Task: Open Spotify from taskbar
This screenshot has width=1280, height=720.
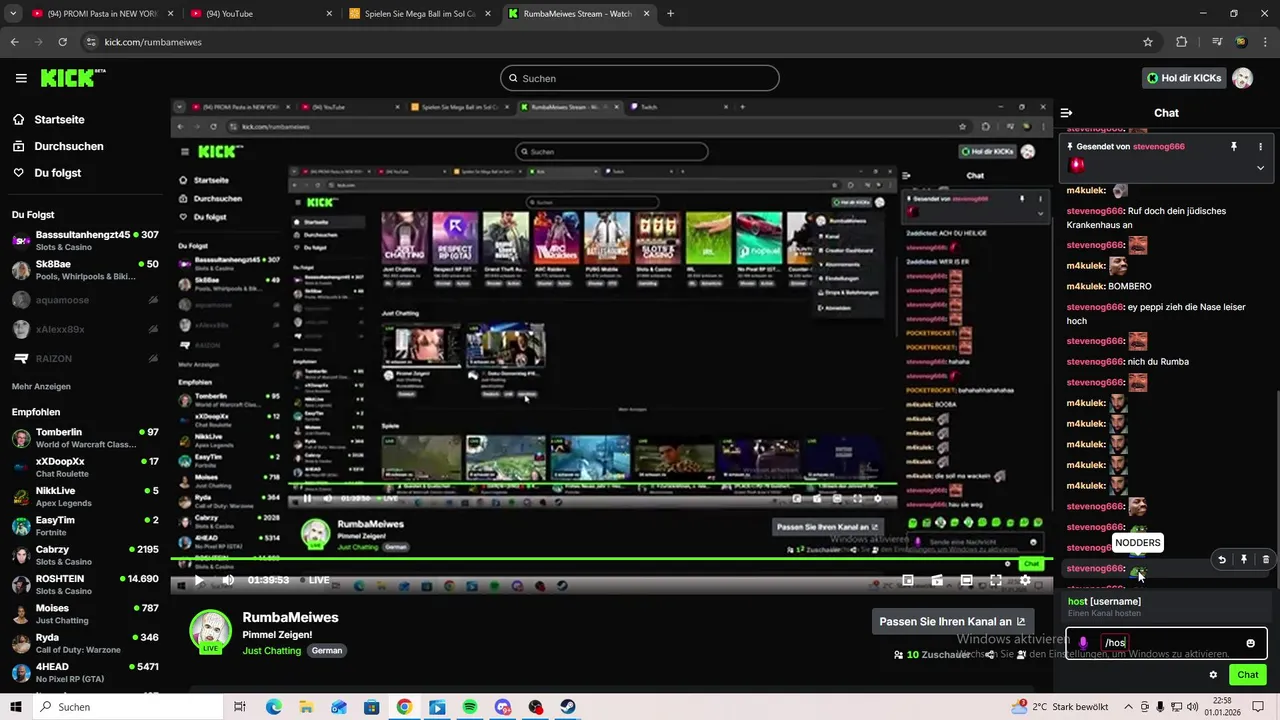Action: point(469,707)
